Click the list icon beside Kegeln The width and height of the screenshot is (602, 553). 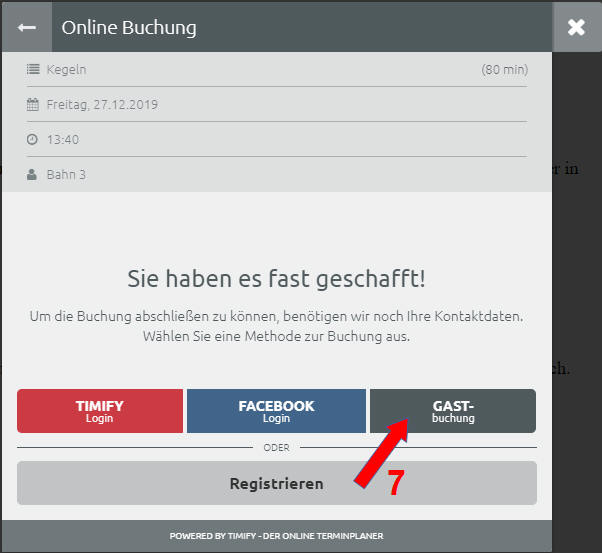coord(33,70)
